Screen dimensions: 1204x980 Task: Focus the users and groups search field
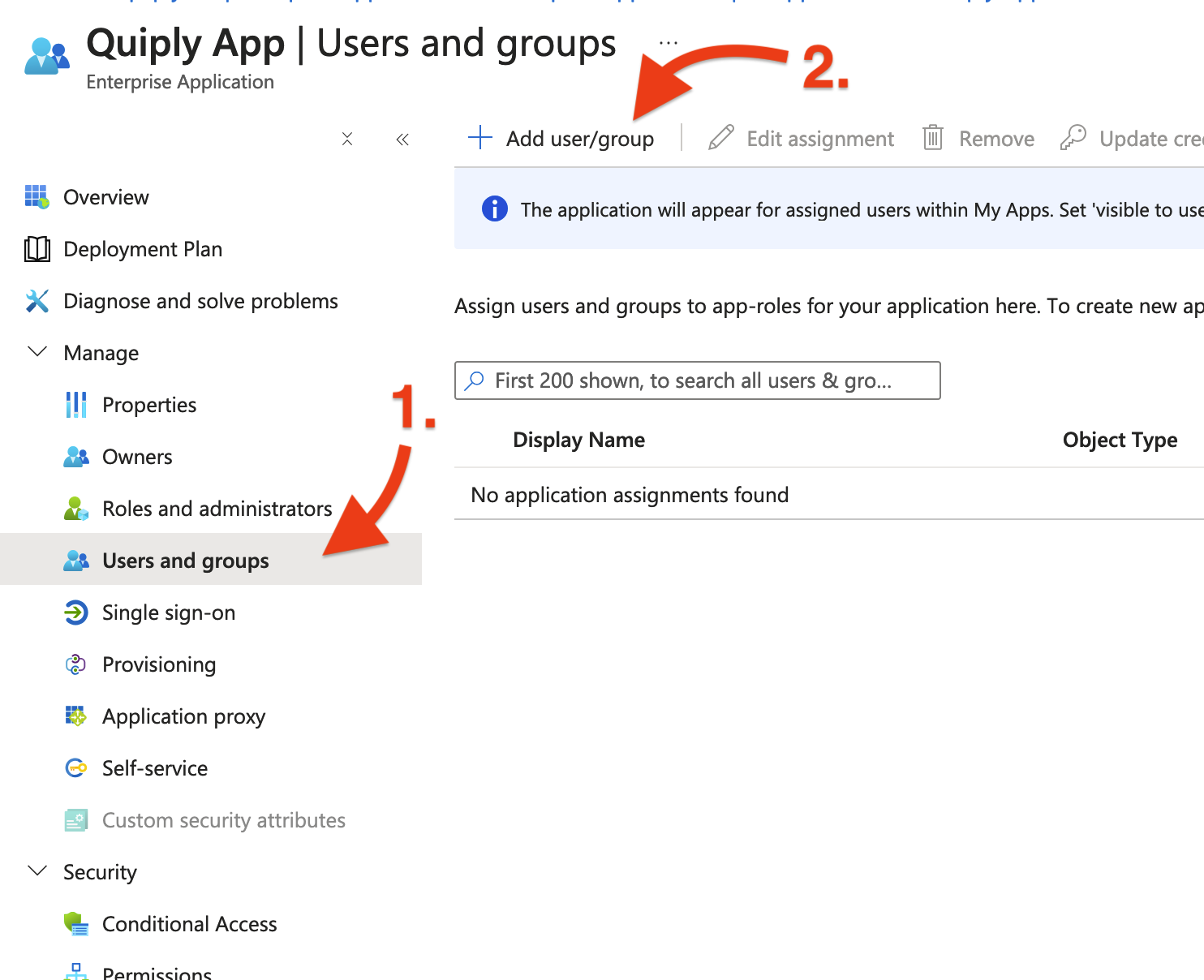[x=698, y=380]
